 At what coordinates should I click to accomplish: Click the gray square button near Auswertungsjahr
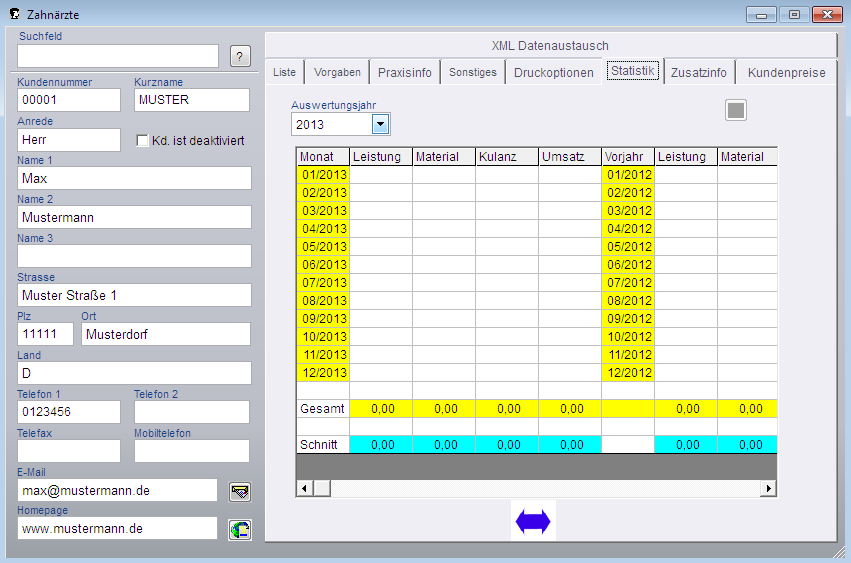pyautogui.click(x=735, y=110)
